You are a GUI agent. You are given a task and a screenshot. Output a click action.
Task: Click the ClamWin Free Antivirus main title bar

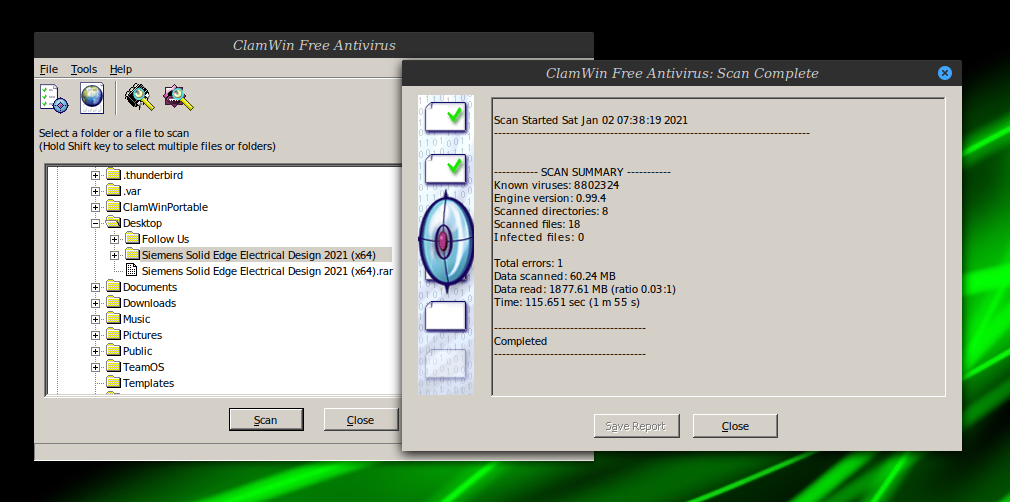click(314, 45)
